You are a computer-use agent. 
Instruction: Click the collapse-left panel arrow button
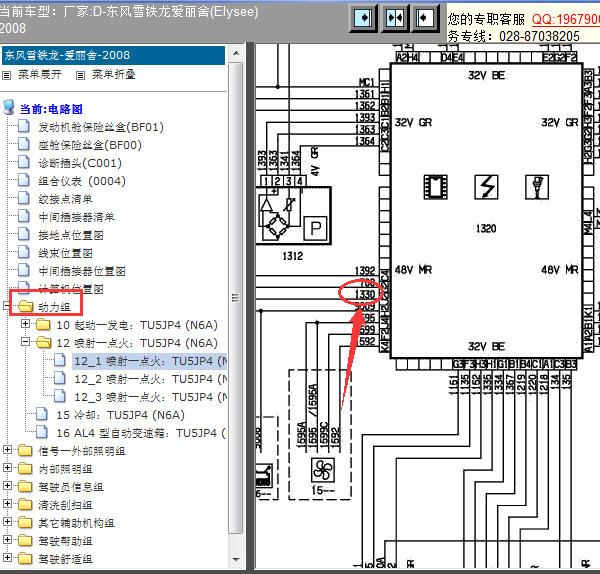[425, 18]
